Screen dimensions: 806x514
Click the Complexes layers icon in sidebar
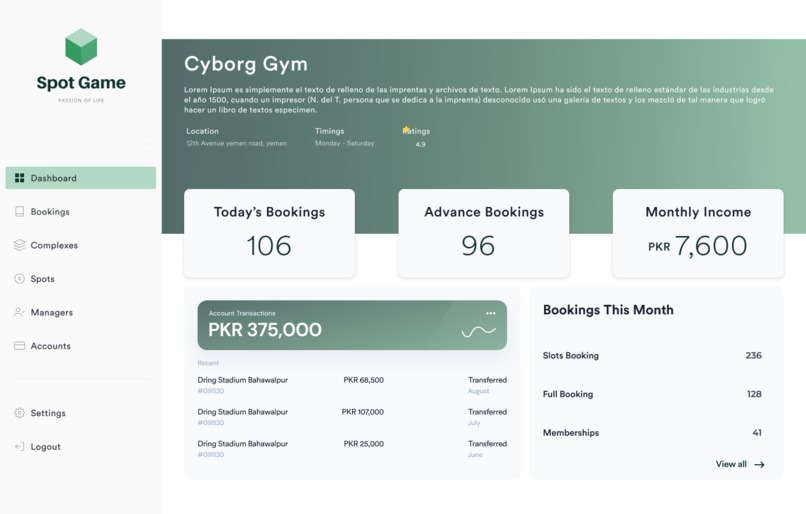pyautogui.click(x=20, y=245)
